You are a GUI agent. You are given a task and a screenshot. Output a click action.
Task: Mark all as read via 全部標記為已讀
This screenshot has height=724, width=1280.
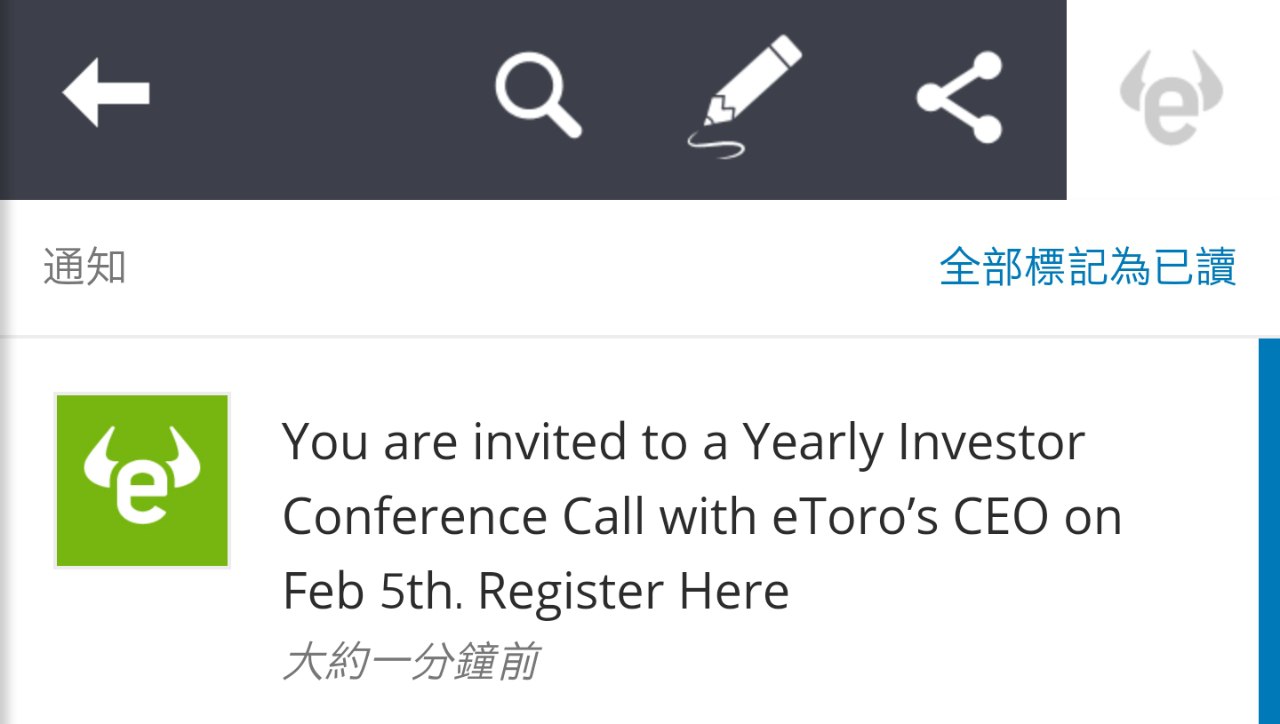point(1087,268)
